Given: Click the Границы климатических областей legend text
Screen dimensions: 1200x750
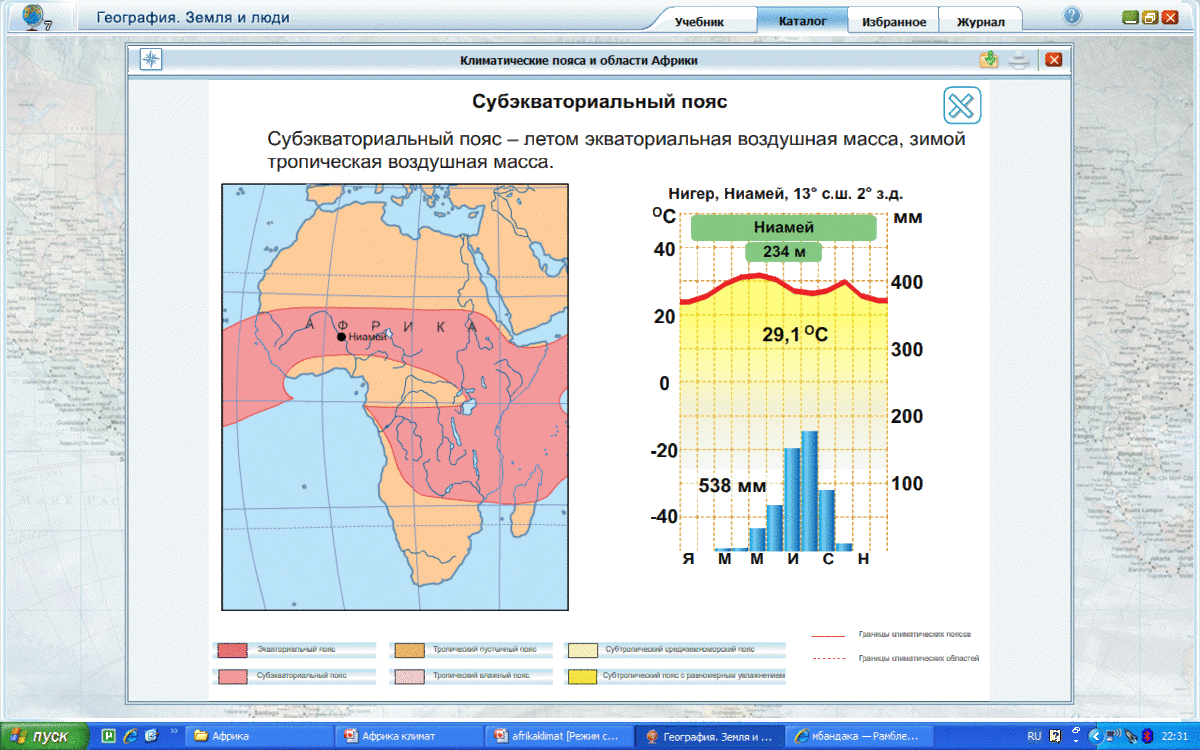Looking at the screenshot, I should 918,658.
